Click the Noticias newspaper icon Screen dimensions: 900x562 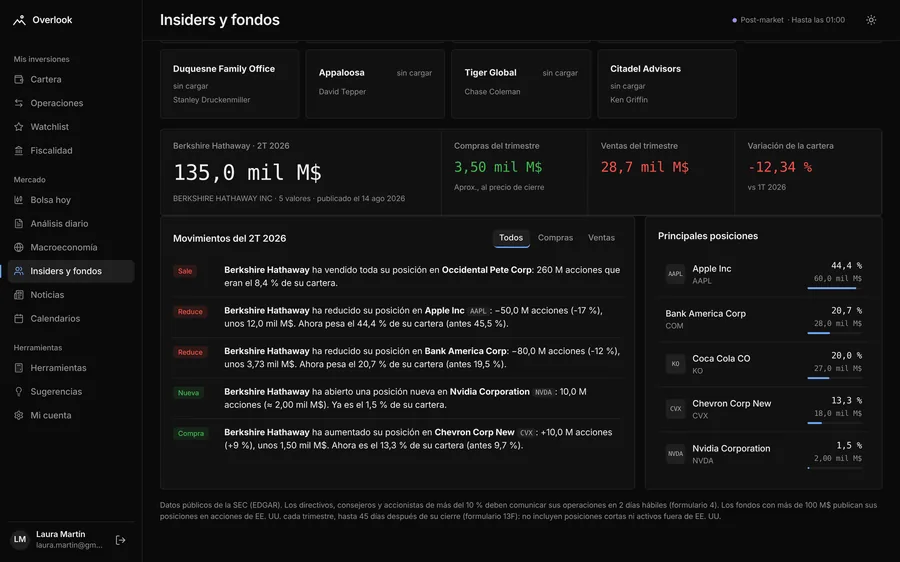pos(19,294)
